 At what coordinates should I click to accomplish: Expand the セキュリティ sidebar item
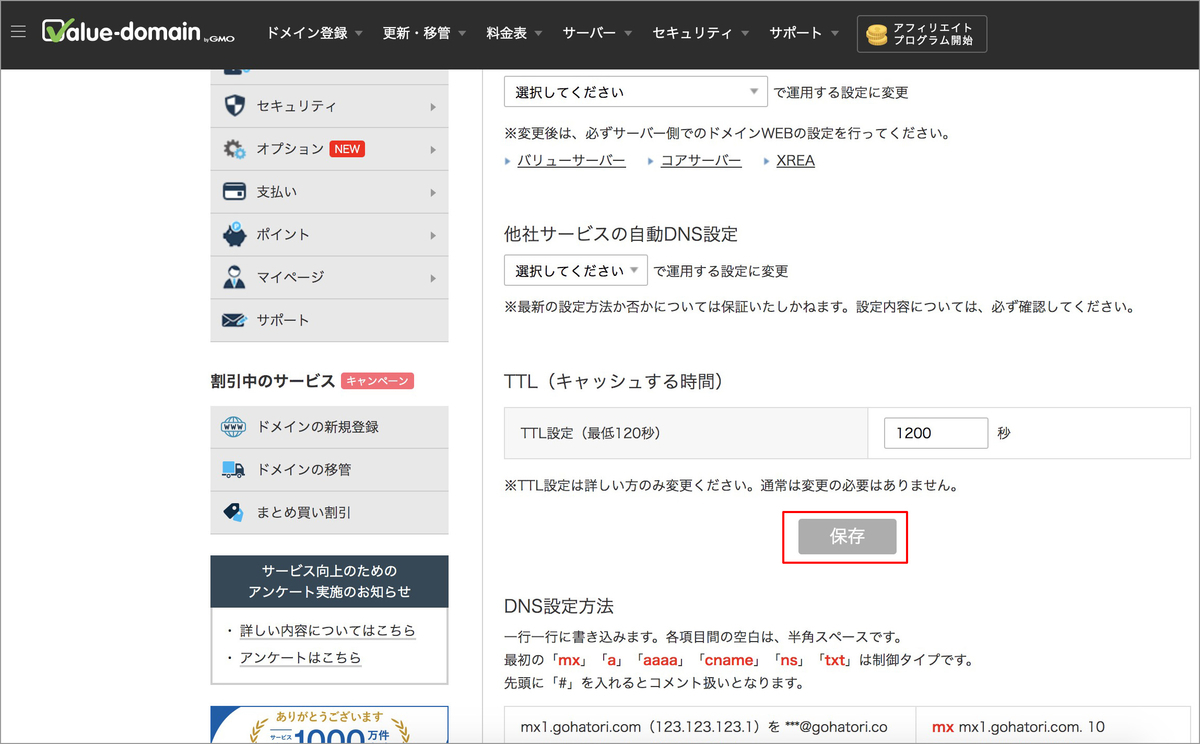330,106
